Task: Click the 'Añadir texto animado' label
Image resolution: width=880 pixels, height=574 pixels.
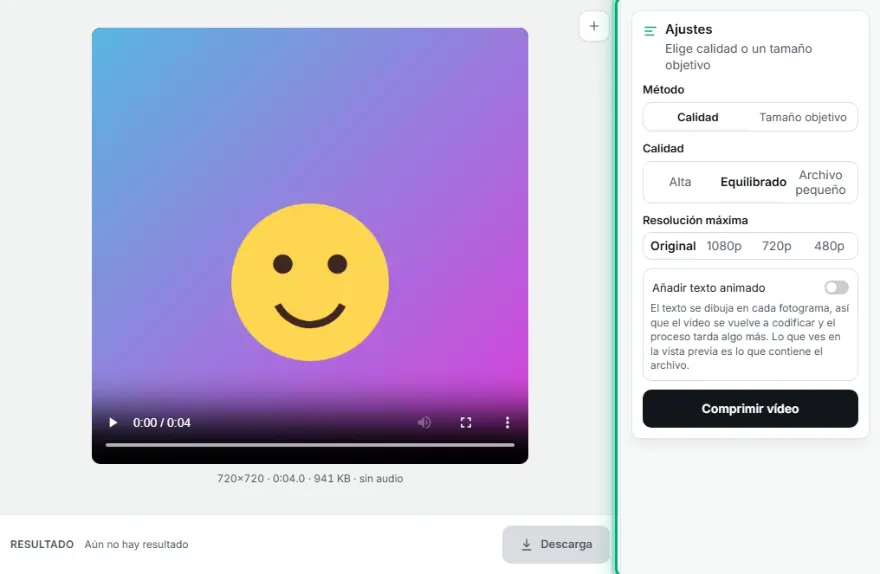Action: click(x=708, y=288)
